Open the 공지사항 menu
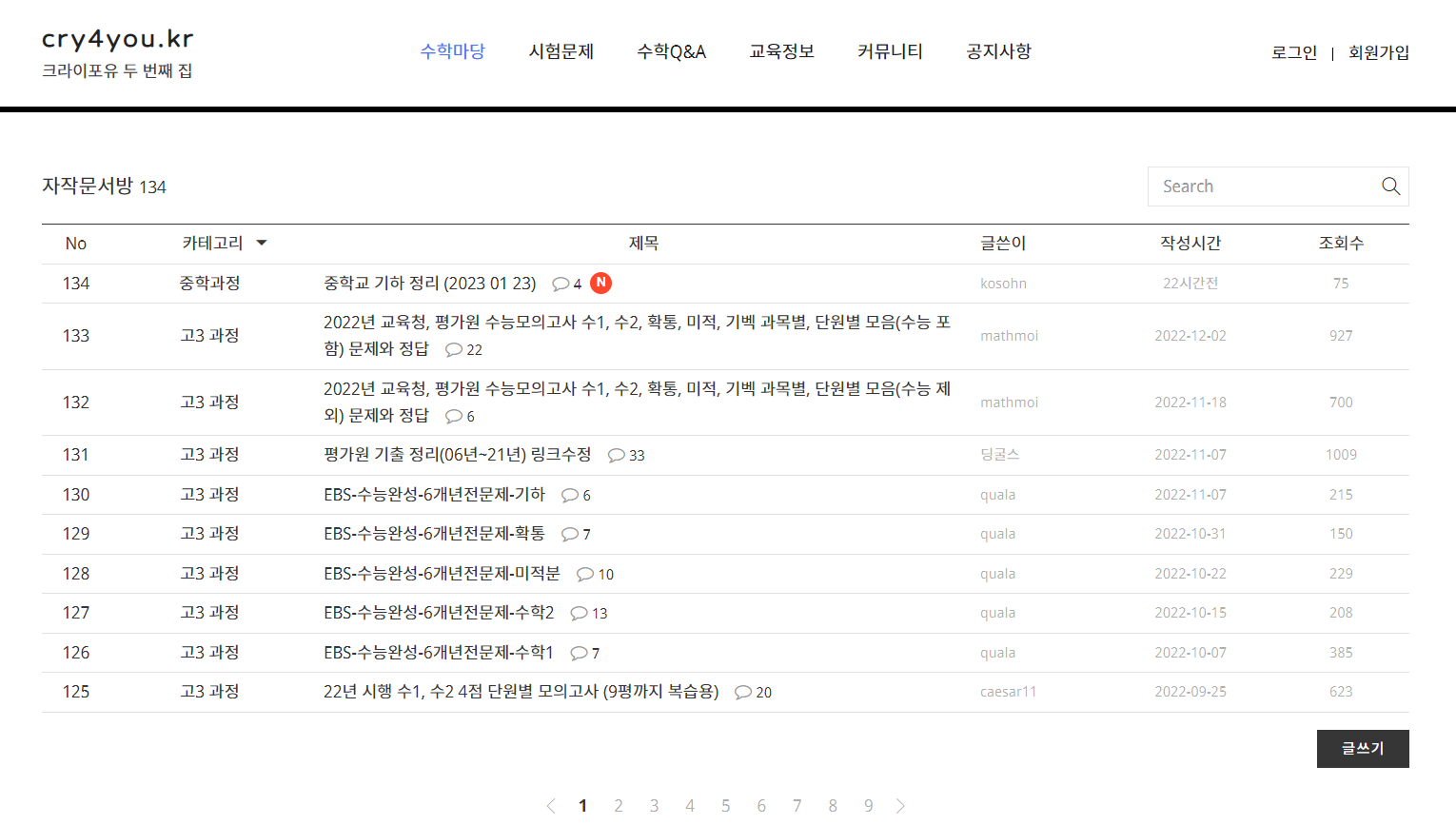The image size is (1456, 825). pos(999,51)
